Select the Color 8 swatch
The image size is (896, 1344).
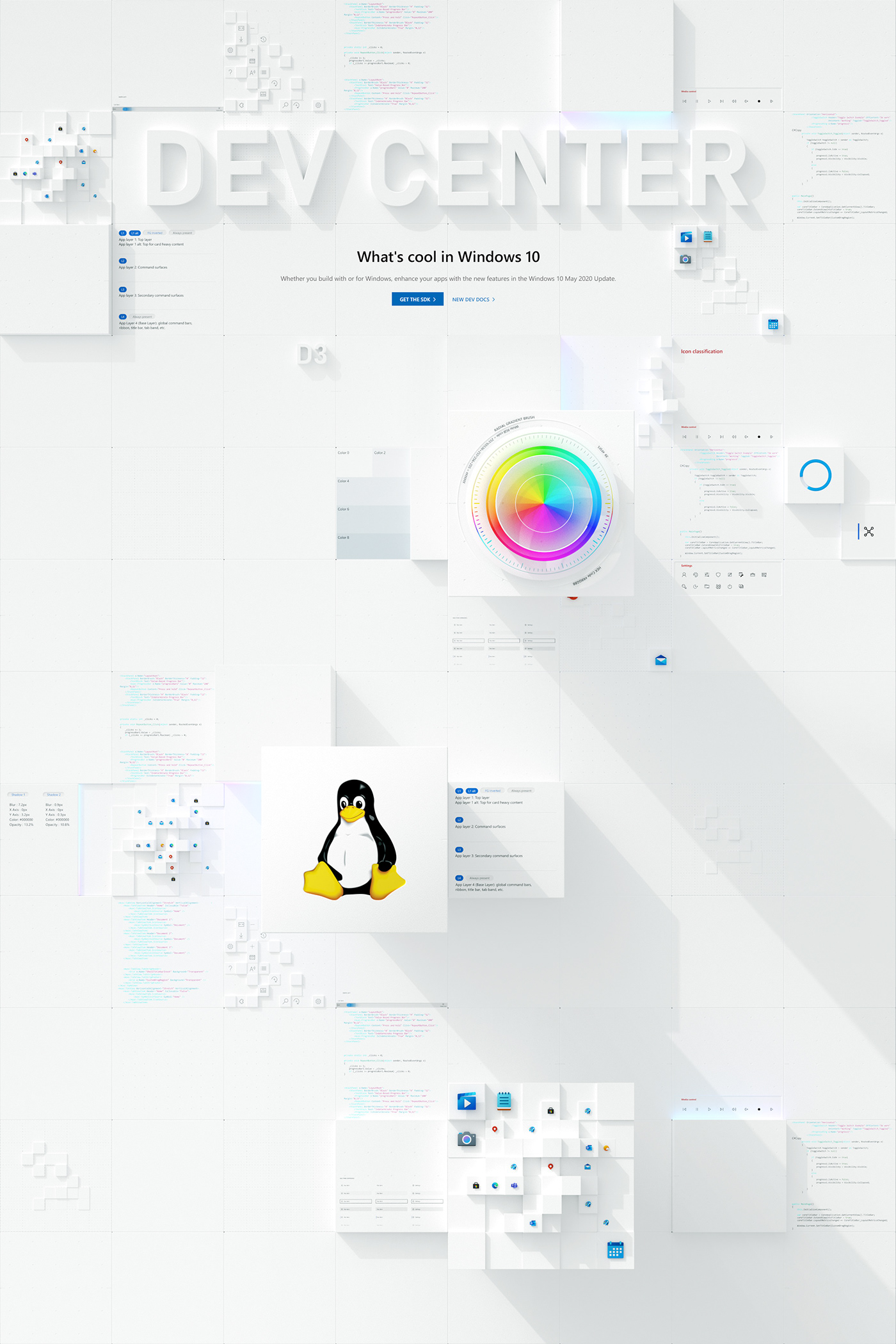373,546
